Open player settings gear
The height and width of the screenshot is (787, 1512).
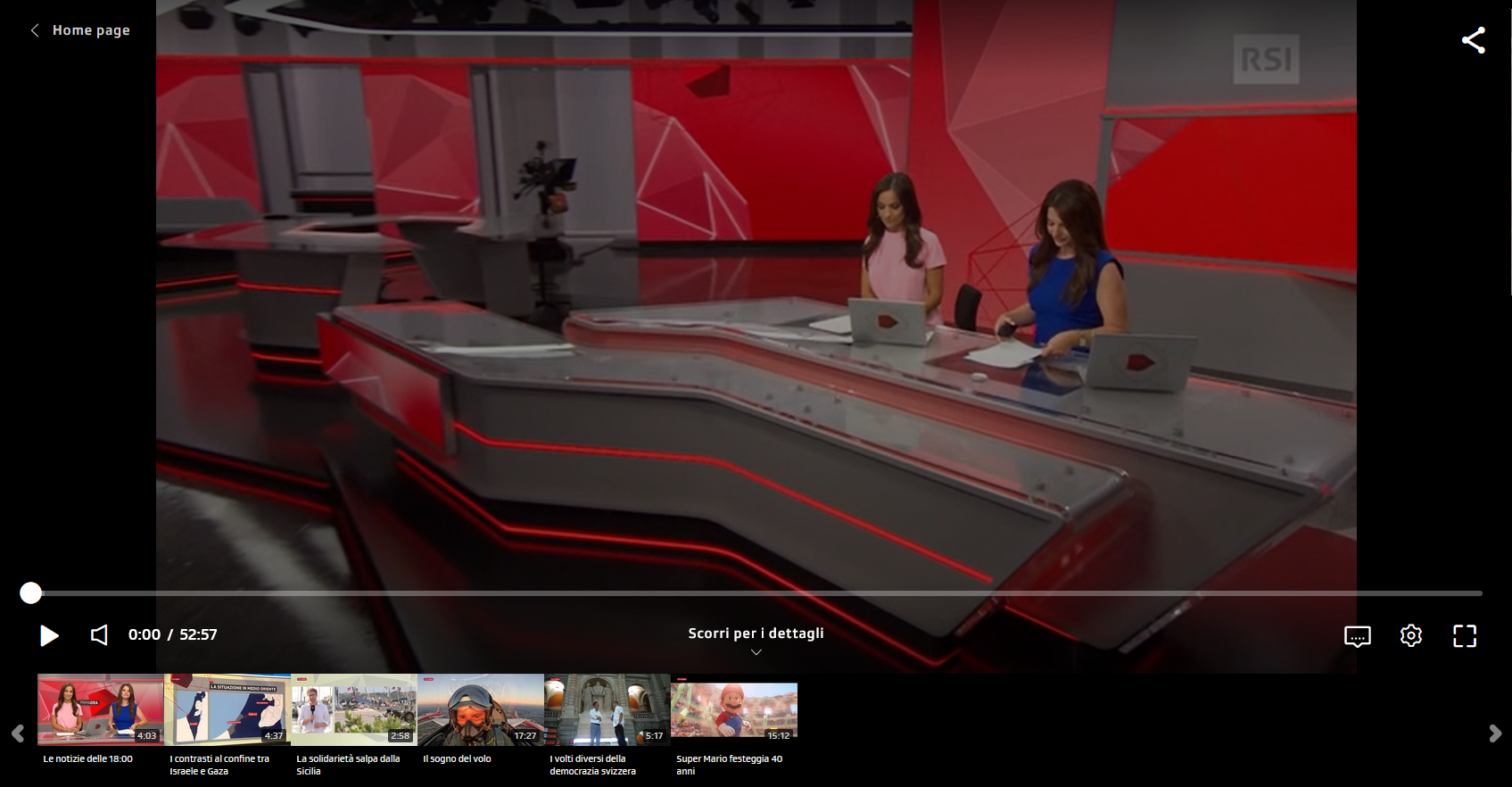1410,636
